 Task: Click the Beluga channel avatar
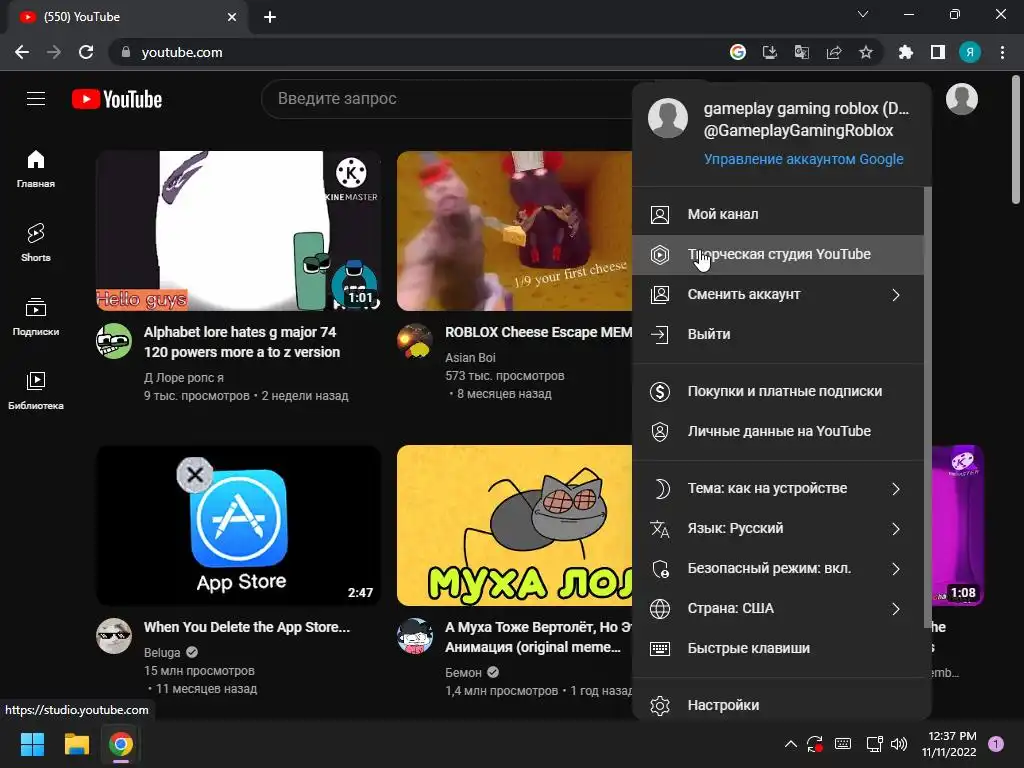point(114,636)
